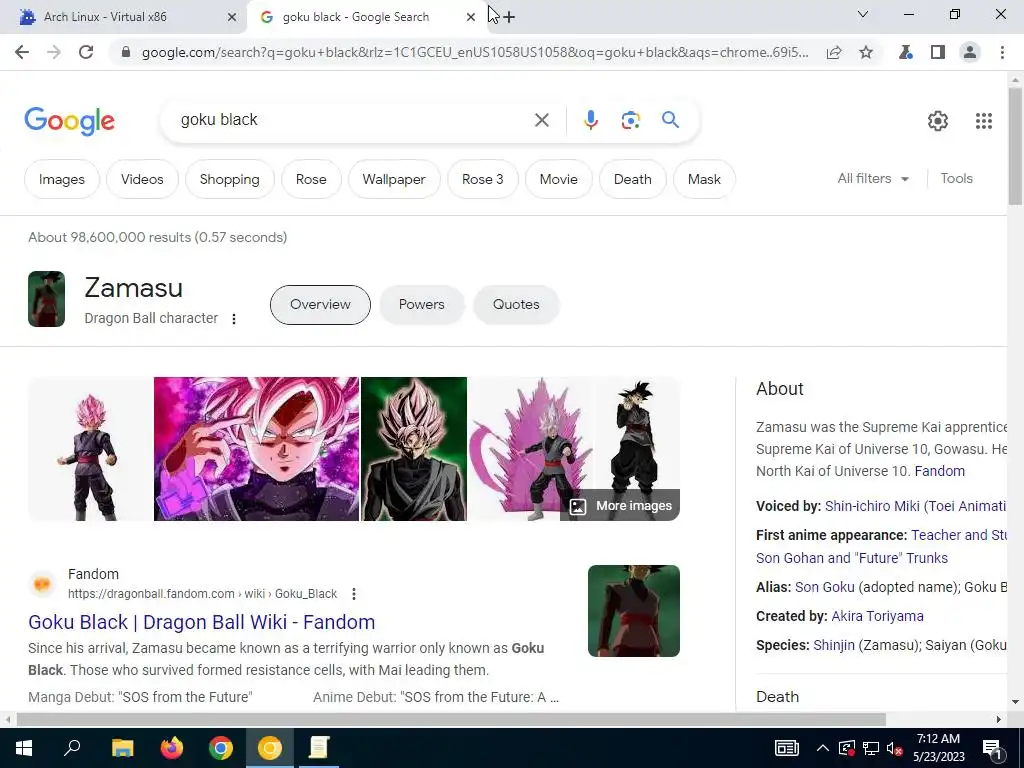This screenshot has height=768, width=1024.
Task: Open the notepad taskbar app
Action: 319,748
